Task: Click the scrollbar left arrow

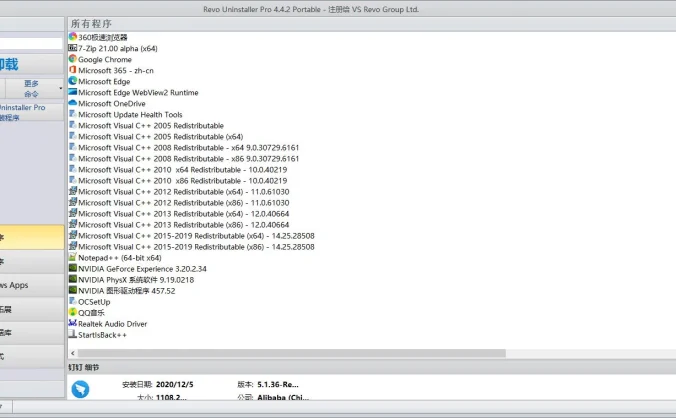Action: tap(72, 353)
